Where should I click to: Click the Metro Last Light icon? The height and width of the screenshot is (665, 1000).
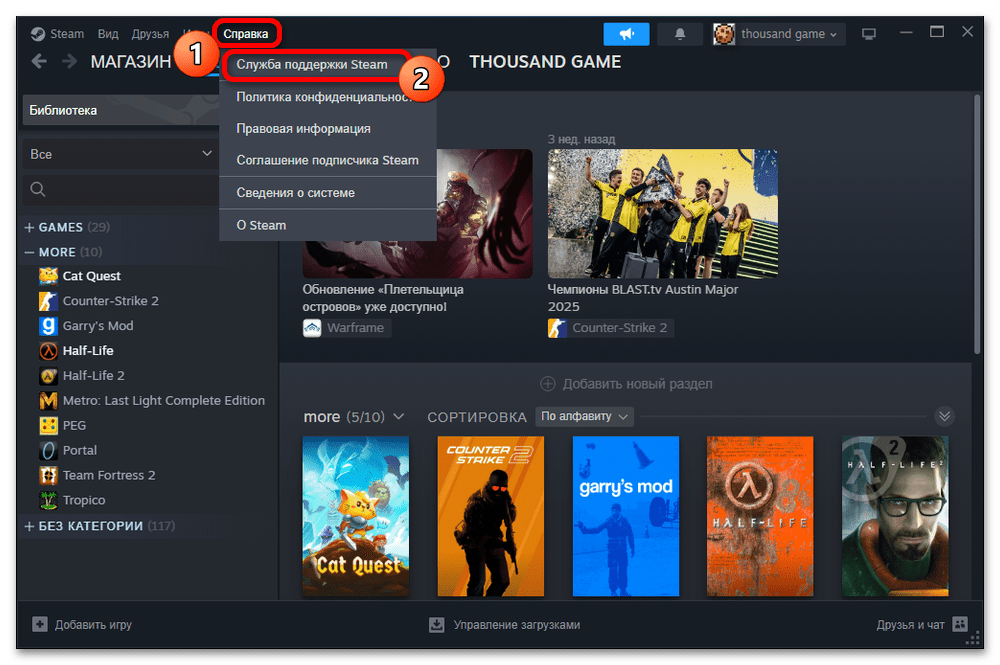(48, 400)
